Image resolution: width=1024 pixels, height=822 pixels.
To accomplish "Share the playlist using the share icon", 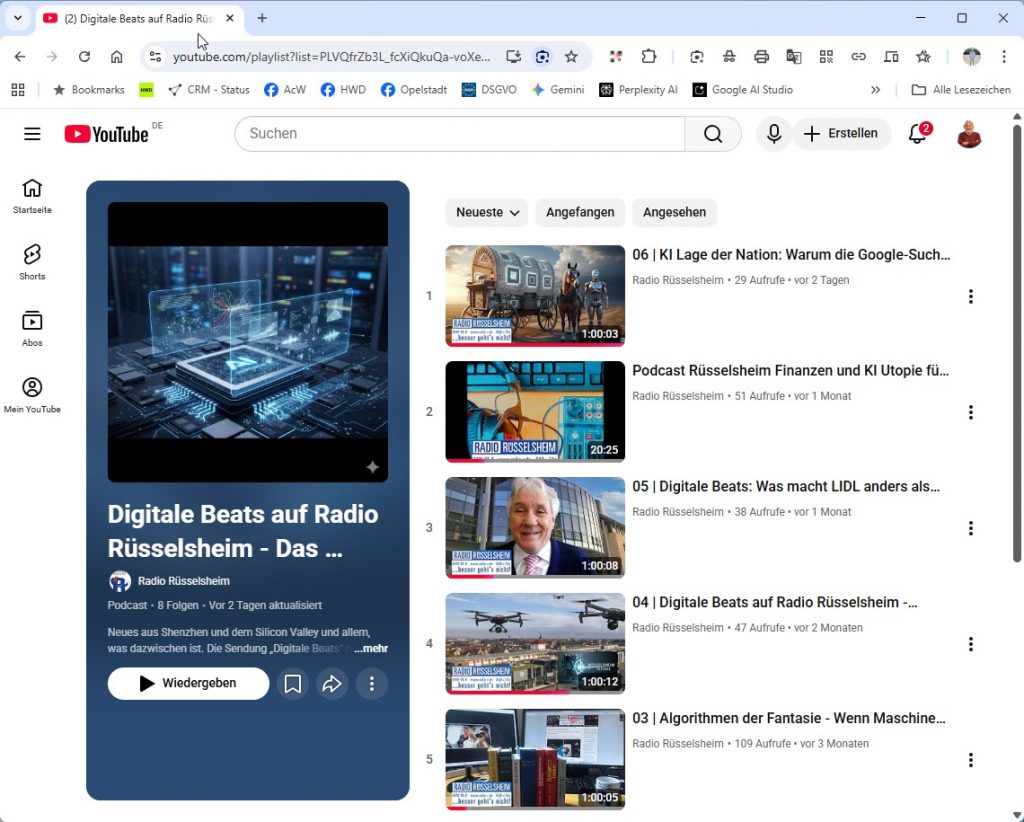I will (332, 683).
